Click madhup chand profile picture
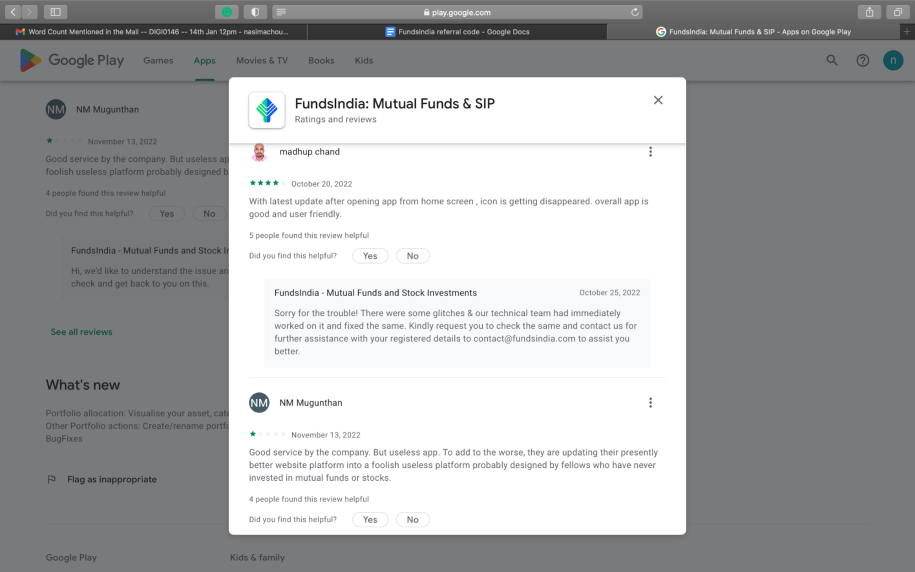 (259, 152)
